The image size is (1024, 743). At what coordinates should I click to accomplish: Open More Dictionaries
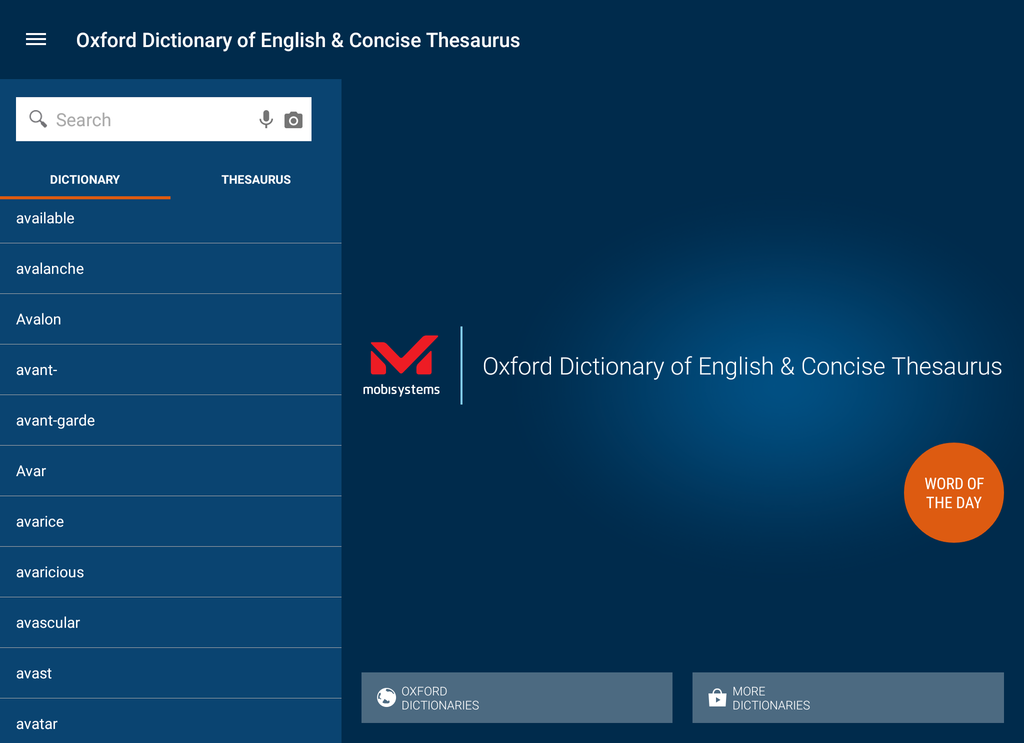point(847,697)
